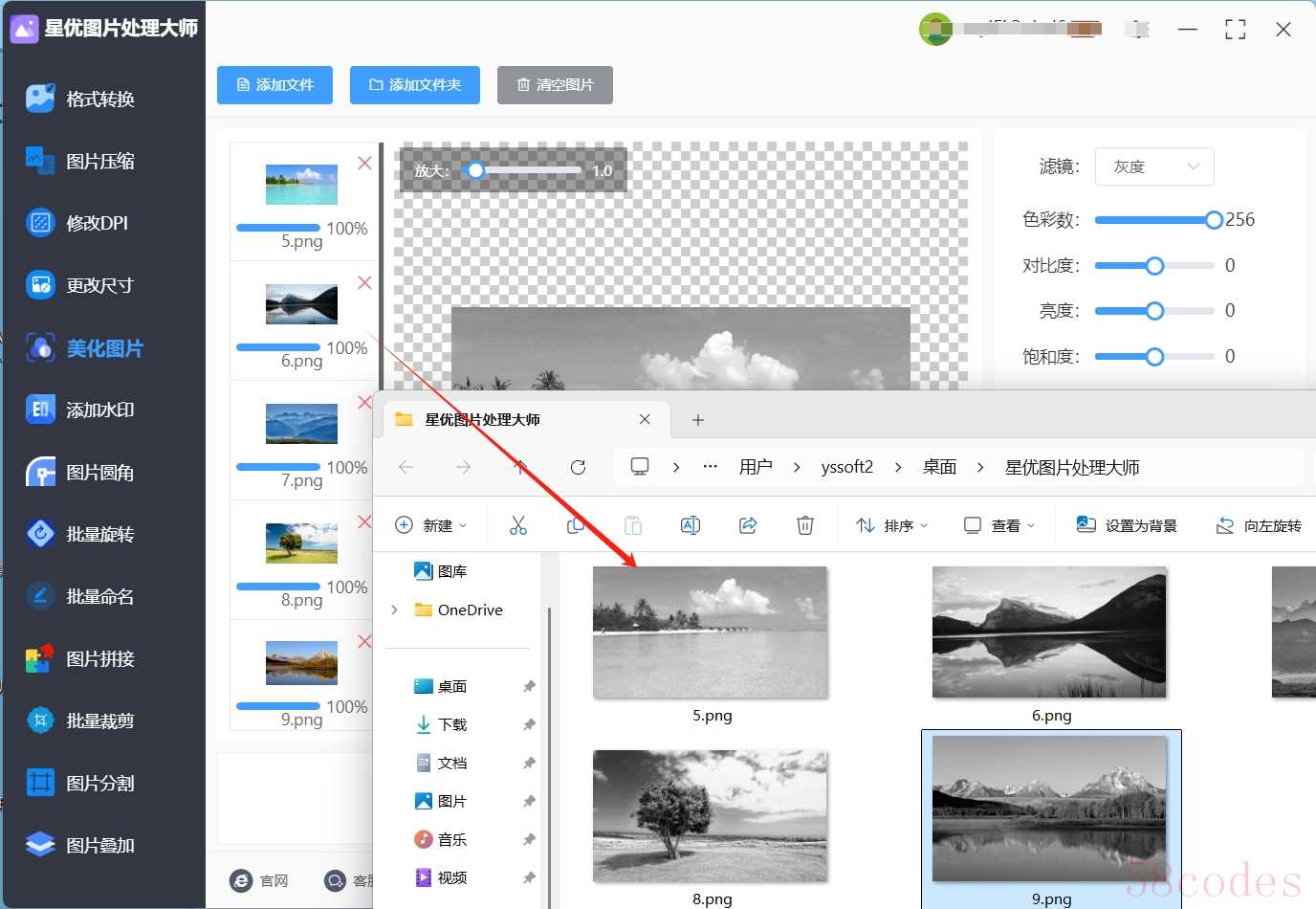Close the 星优图片处理大师 Explorer tab
The width and height of the screenshot is (1316, 909).
645,419
